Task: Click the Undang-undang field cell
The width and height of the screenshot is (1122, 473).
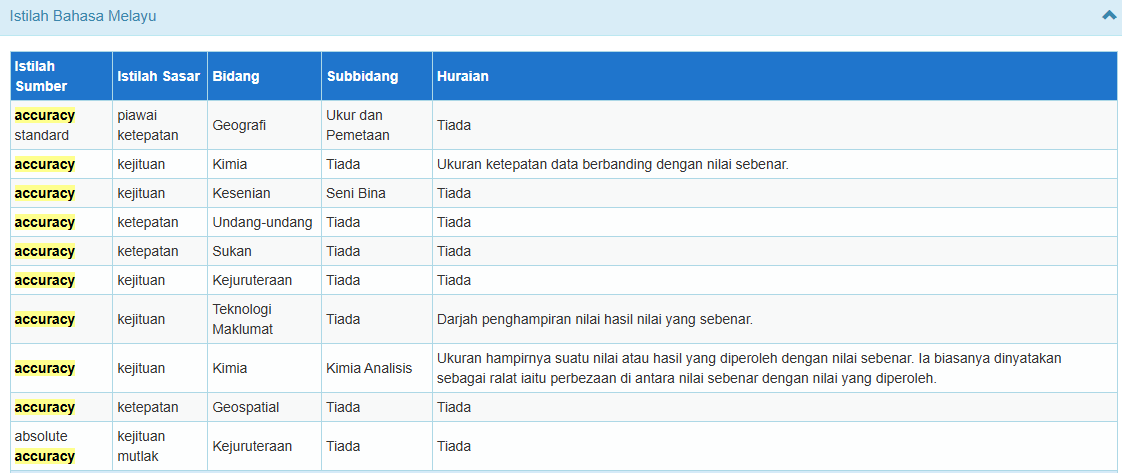Action: tap(264, 223)
